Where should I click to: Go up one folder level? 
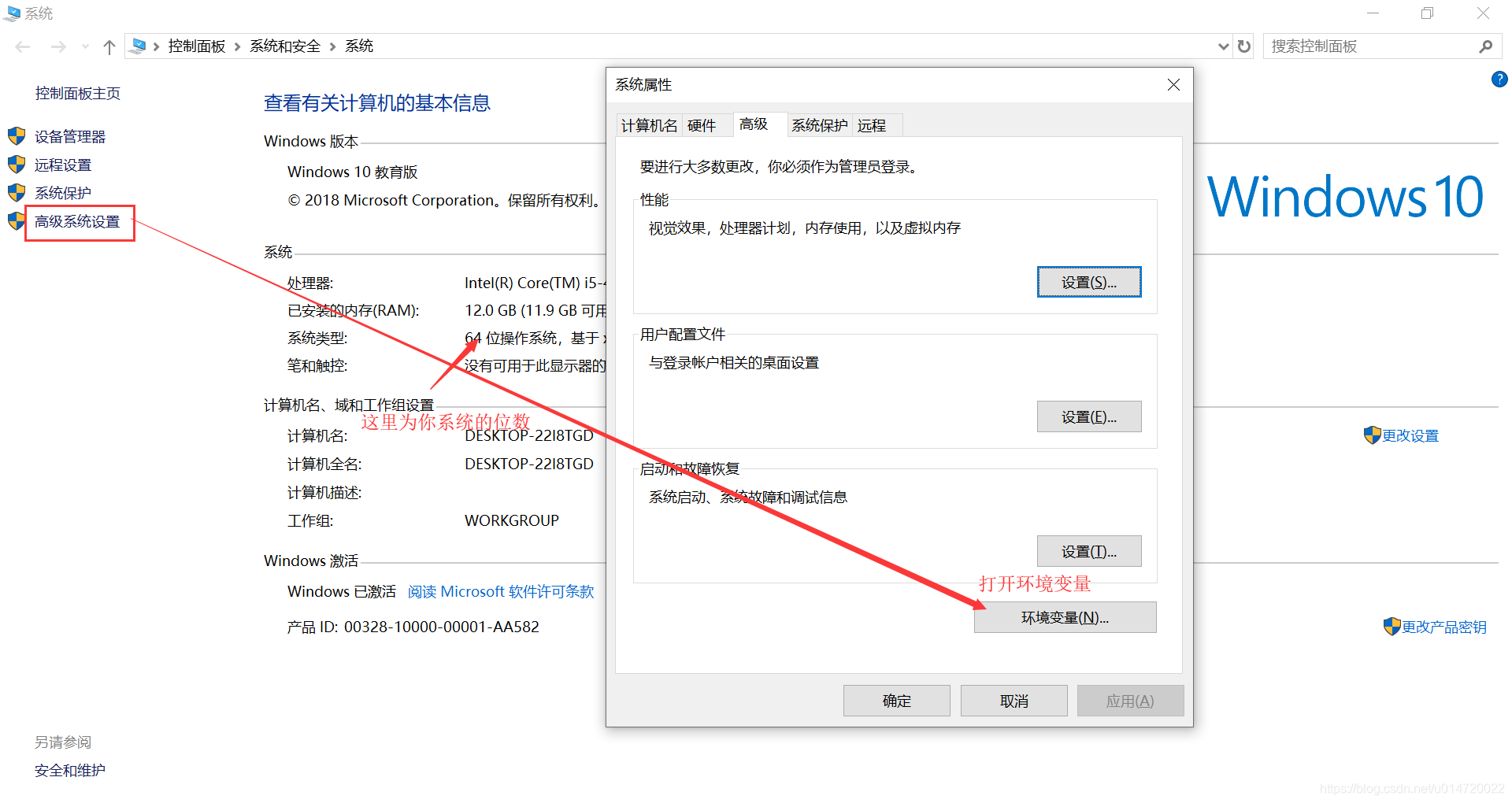(109, 47)
